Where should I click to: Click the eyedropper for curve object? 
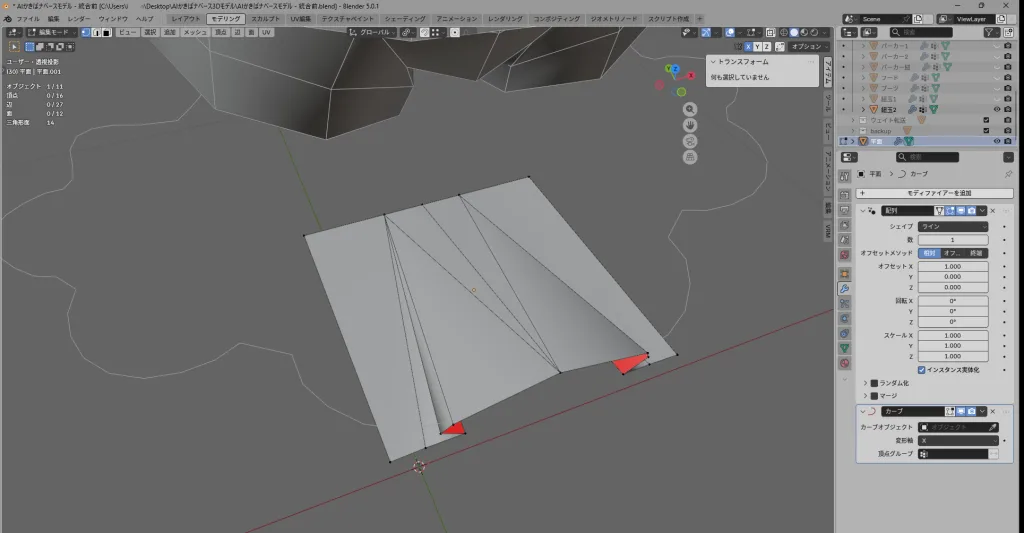coord(993,427)
